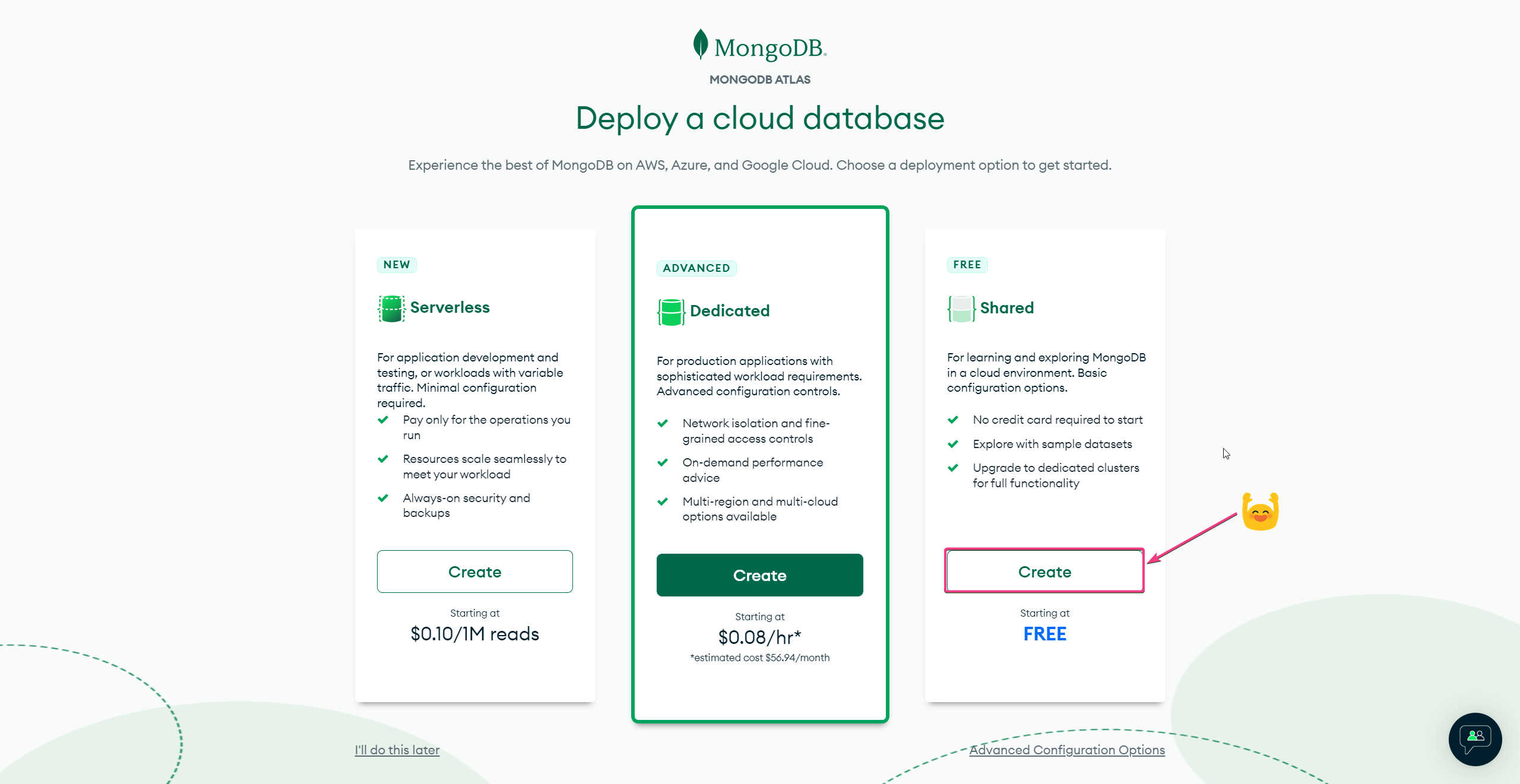Click Shared description 'For learning and exploring'

[1046, 373]
